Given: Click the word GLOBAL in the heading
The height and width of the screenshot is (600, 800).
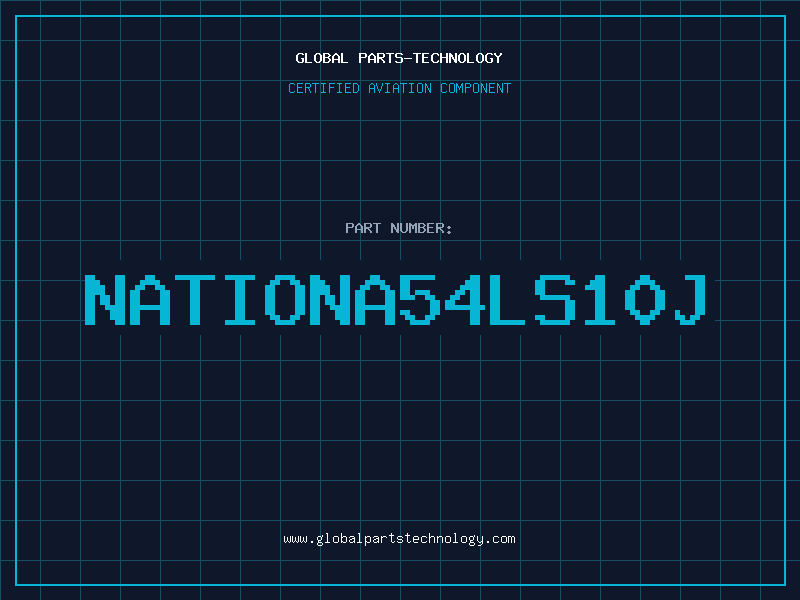Looking at the screenshot, I should pyautogui.click(x=322, y=58).
